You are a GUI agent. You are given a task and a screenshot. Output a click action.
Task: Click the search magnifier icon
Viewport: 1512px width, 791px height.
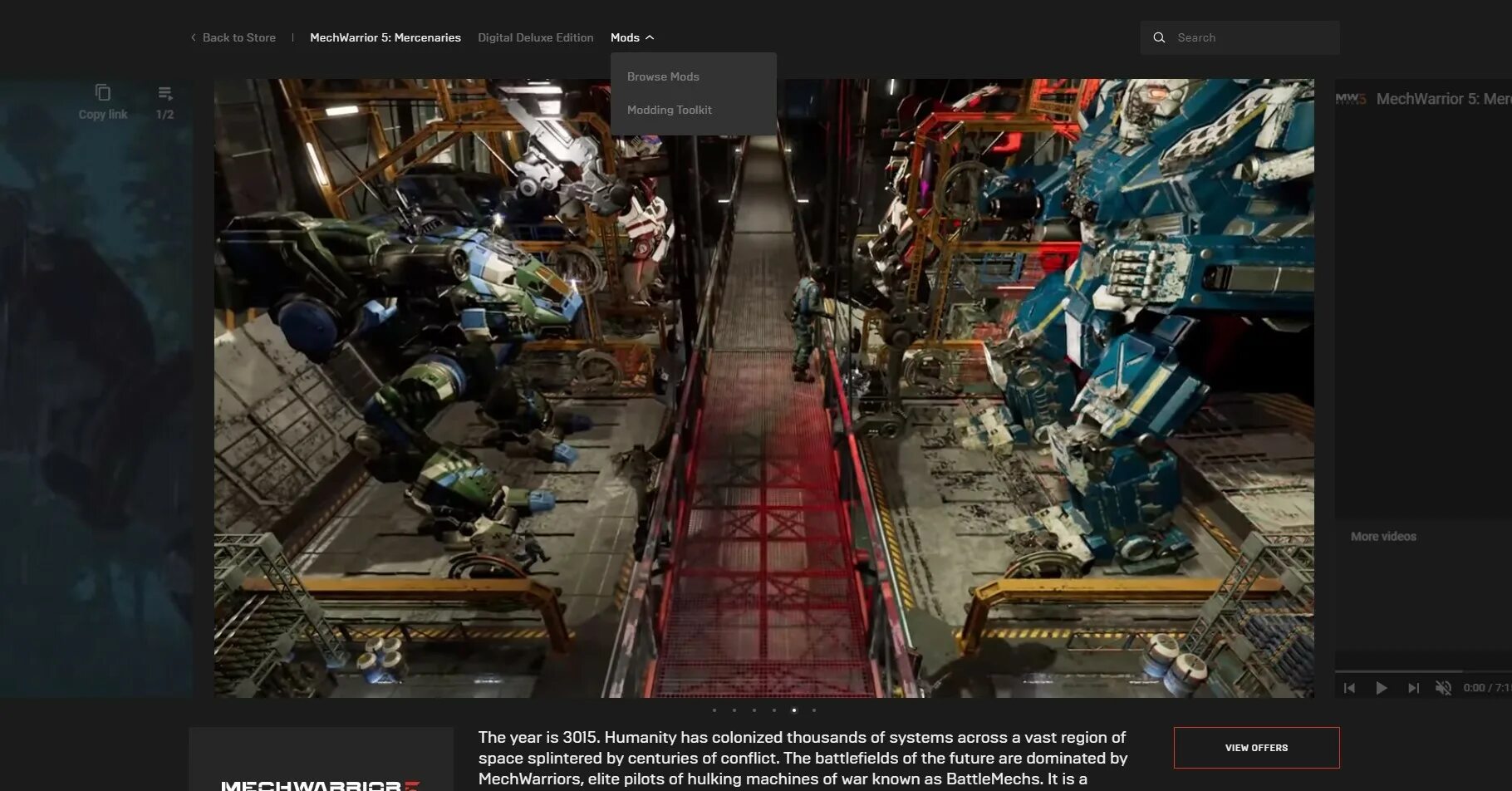pos(1159,37)
